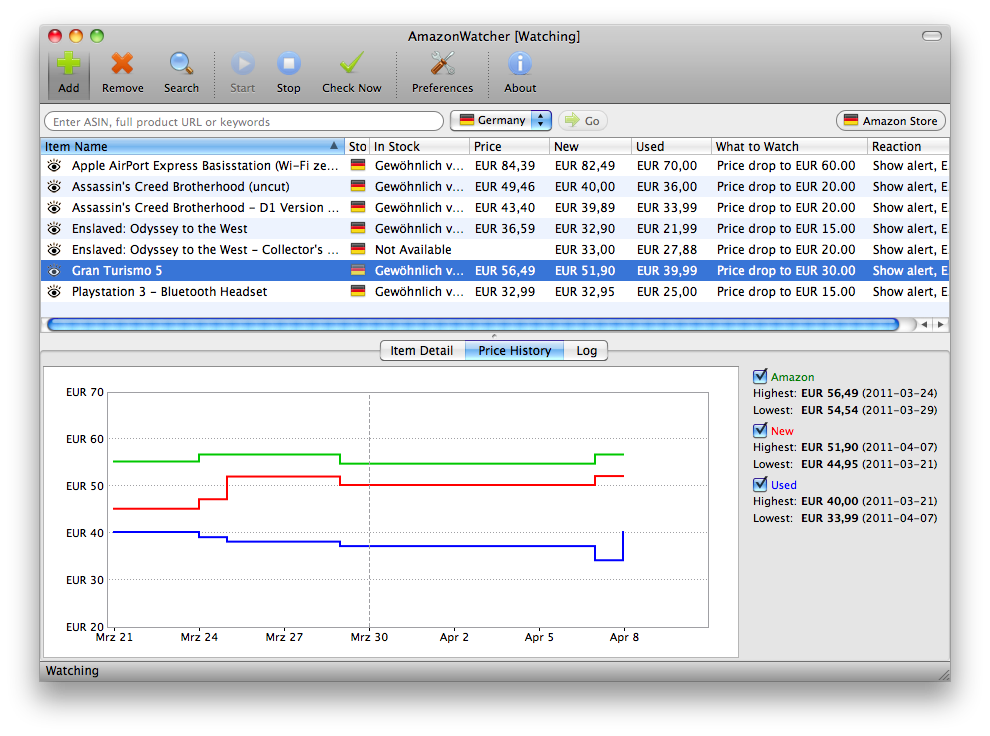Click German flag in Enslaved Collector's row
Image resolution: width=990 pixels, height=736 pixels.
tap(358, 249)
